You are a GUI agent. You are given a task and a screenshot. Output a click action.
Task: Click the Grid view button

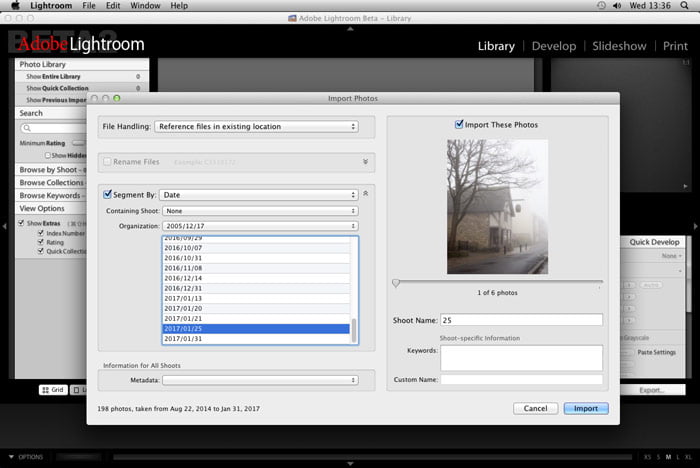53,390
